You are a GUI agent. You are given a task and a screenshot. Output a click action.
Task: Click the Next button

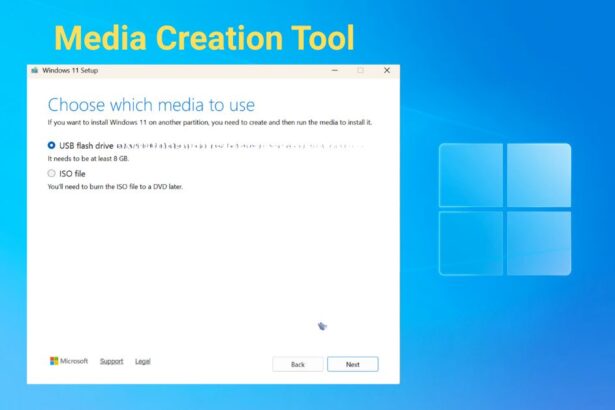pos(353,364)
